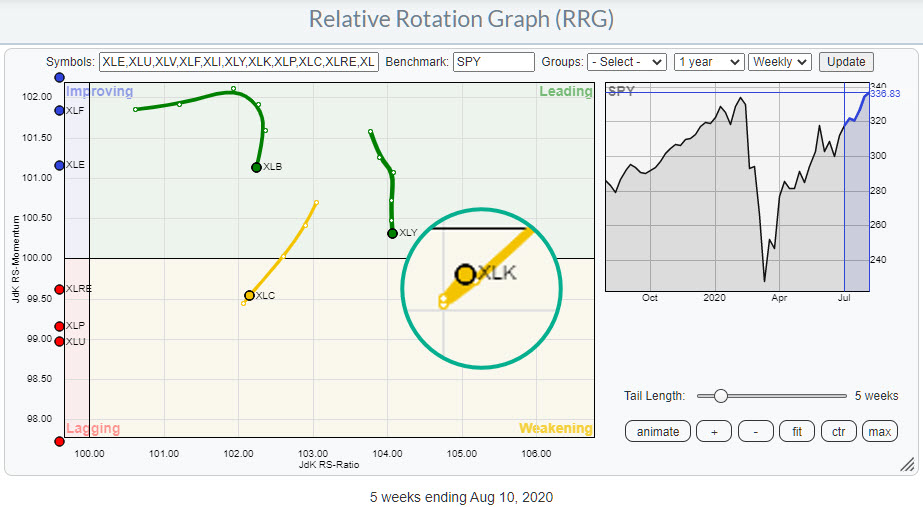Open the 1 year period dropdown
Viewport: 923px width, 507px height.
click(709, 62)
